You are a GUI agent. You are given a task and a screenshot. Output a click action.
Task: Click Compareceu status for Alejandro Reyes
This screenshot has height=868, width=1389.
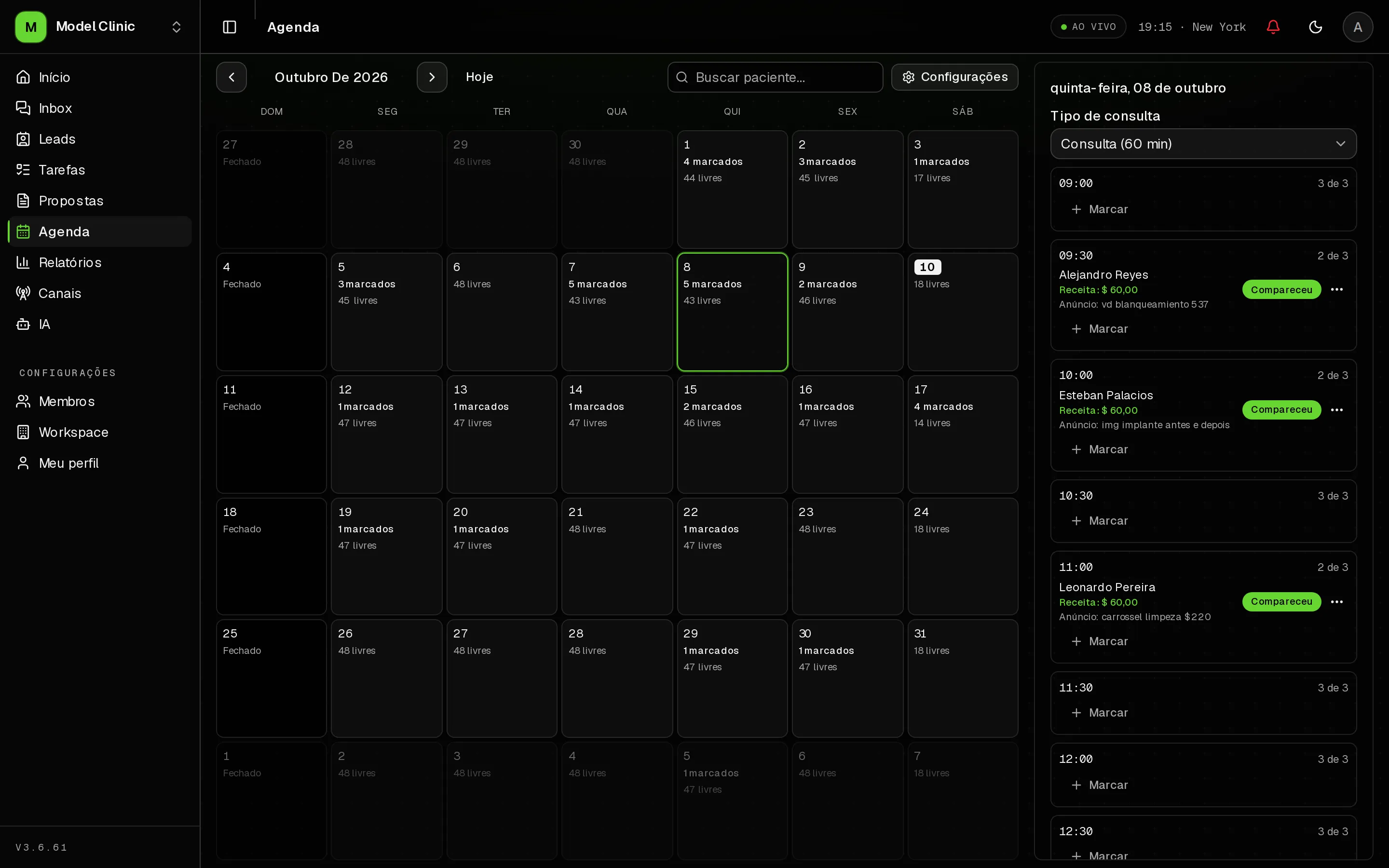1281,289
